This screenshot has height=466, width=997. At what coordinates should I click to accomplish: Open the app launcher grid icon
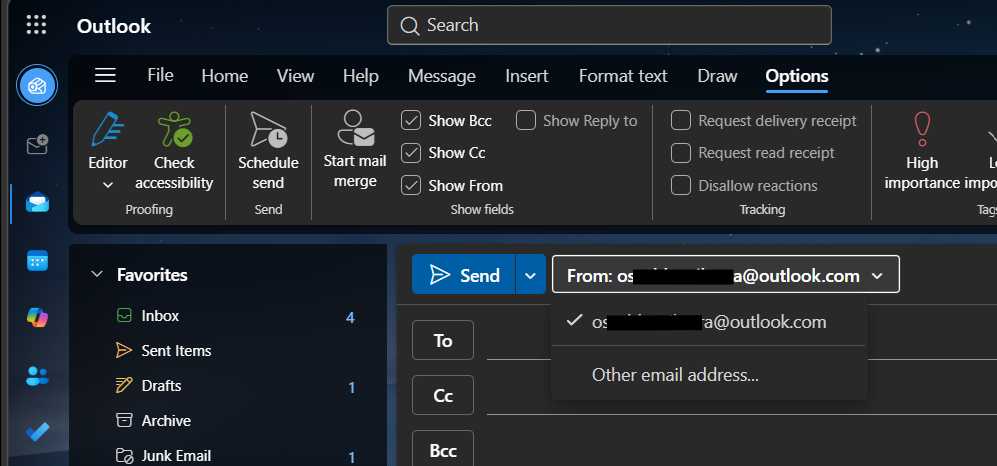[36, 25]
